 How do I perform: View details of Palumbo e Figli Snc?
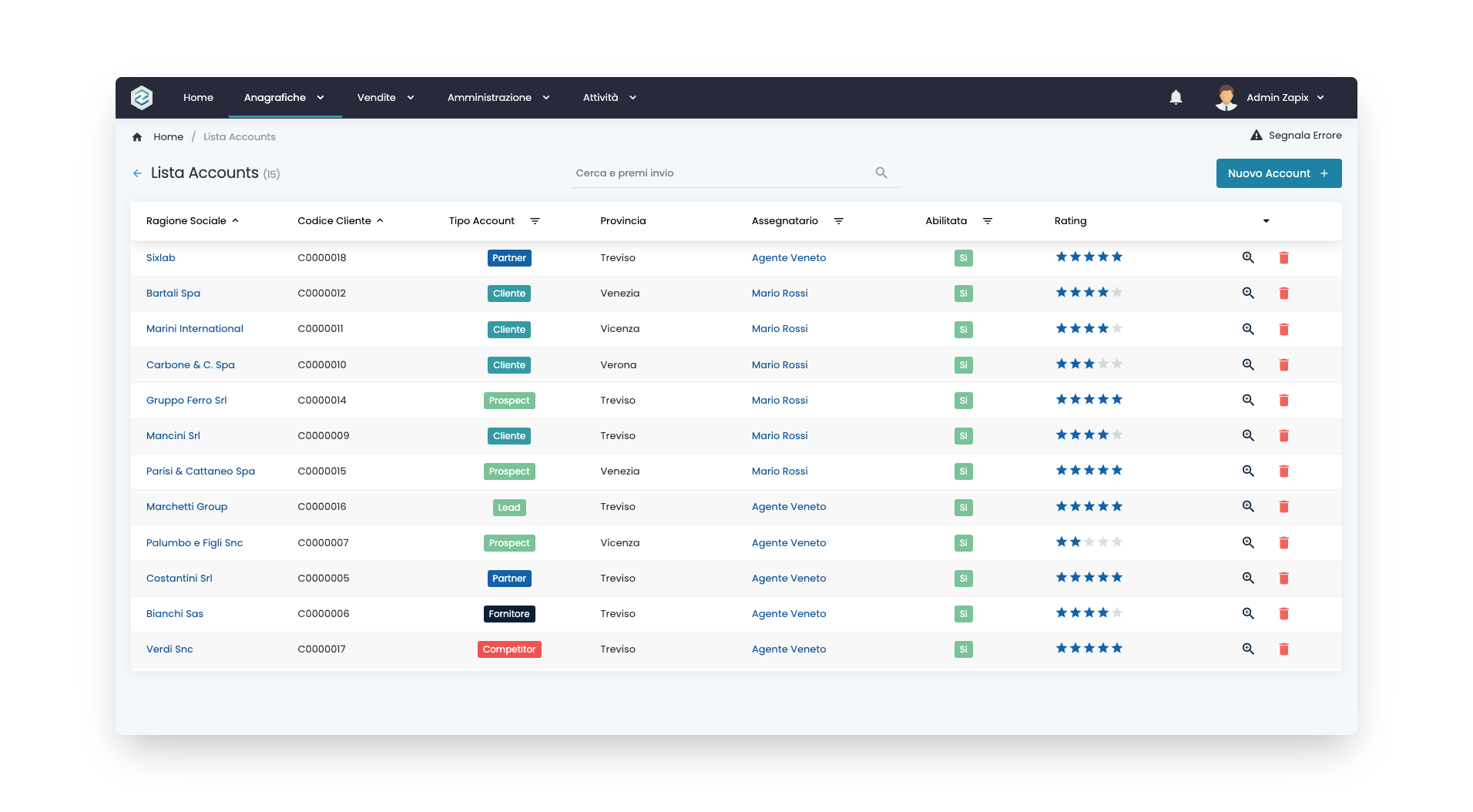point(1248,543)
